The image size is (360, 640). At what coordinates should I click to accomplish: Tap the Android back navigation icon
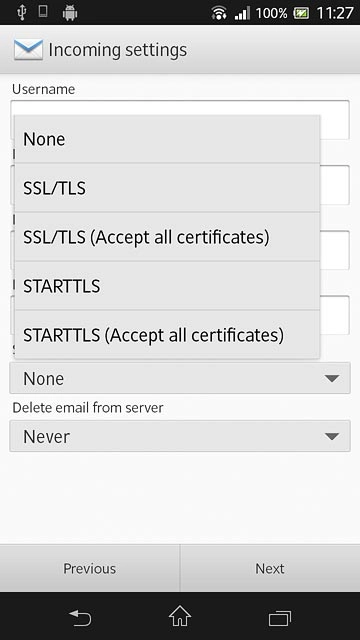80,618
